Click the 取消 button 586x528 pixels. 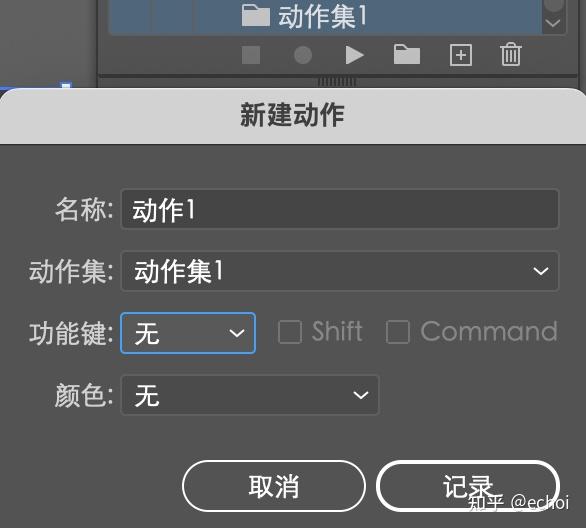pyautogui.click(x=274, y=486)
